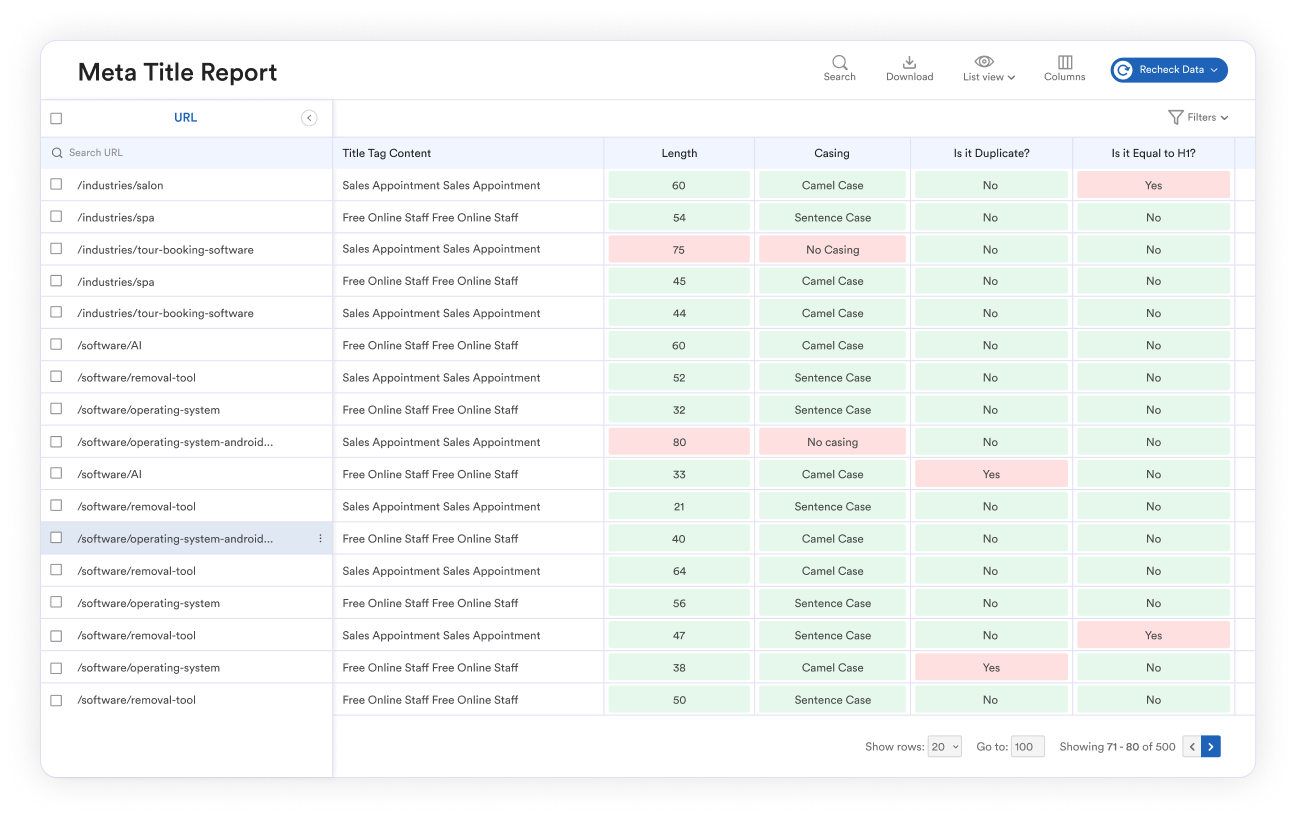Click the Length column header
The width and height of the screenshot is (1297, 818).
click(x=679, y=153)
